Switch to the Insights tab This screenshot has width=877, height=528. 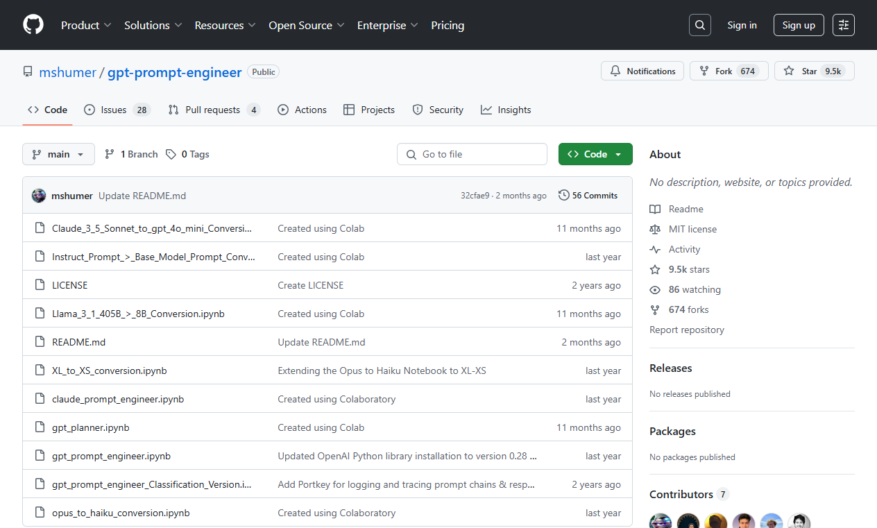(x=506, y=110)
